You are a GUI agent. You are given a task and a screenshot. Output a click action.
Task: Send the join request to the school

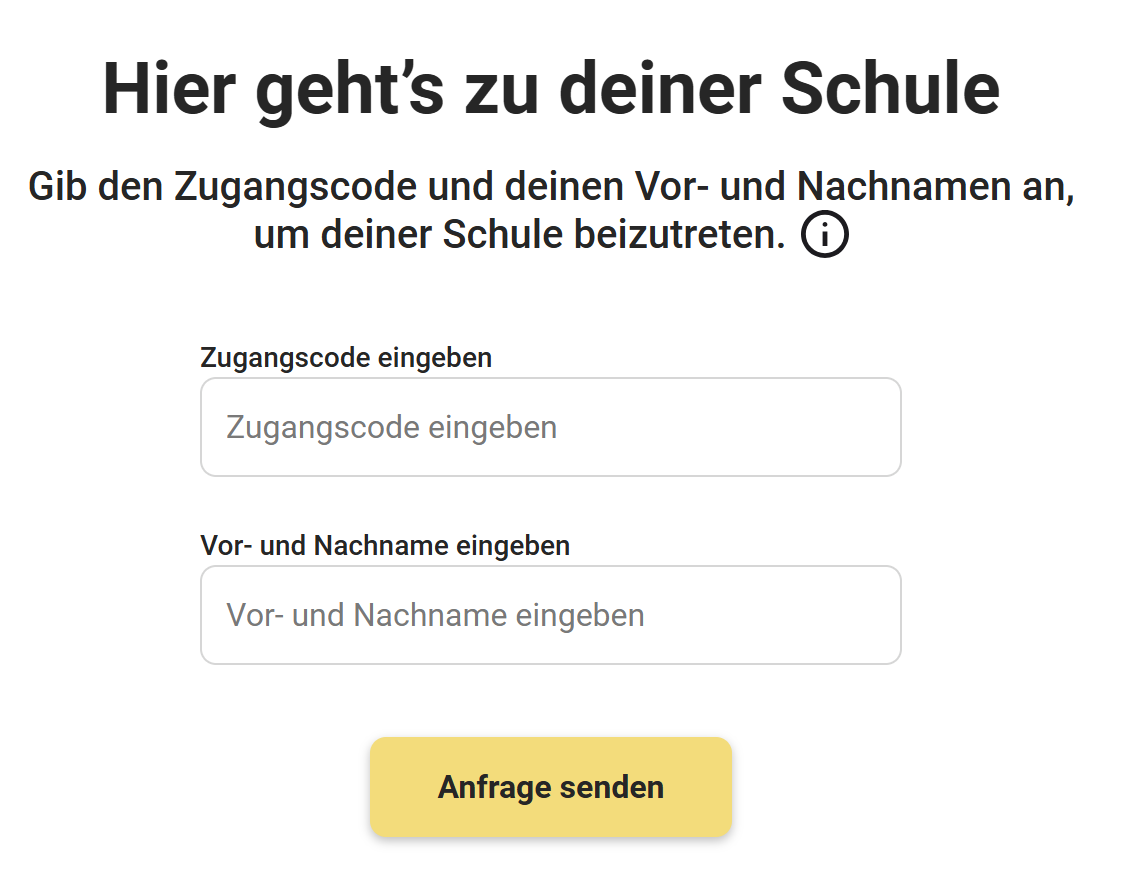550,787
